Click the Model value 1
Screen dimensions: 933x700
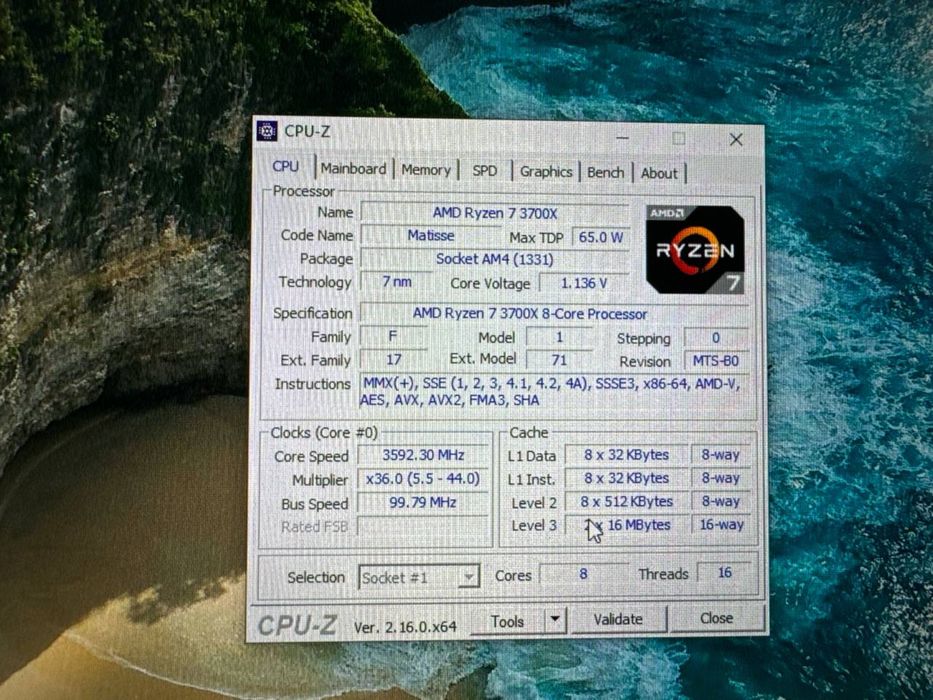pyautogui.click(x=559, y=338)
